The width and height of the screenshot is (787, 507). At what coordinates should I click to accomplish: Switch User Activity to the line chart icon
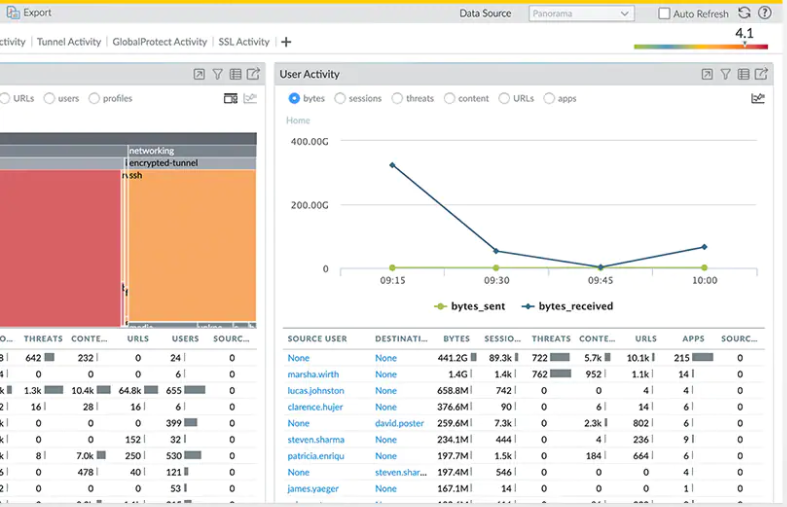point(758,98)
